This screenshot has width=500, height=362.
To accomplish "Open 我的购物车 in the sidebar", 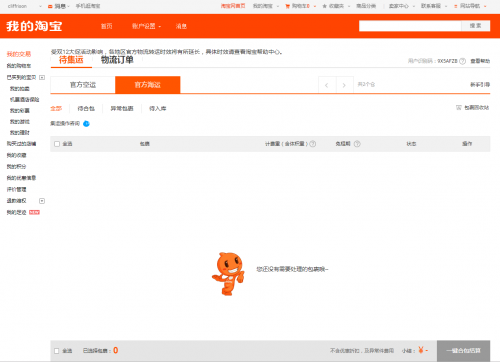I will [x=19, y=66].
